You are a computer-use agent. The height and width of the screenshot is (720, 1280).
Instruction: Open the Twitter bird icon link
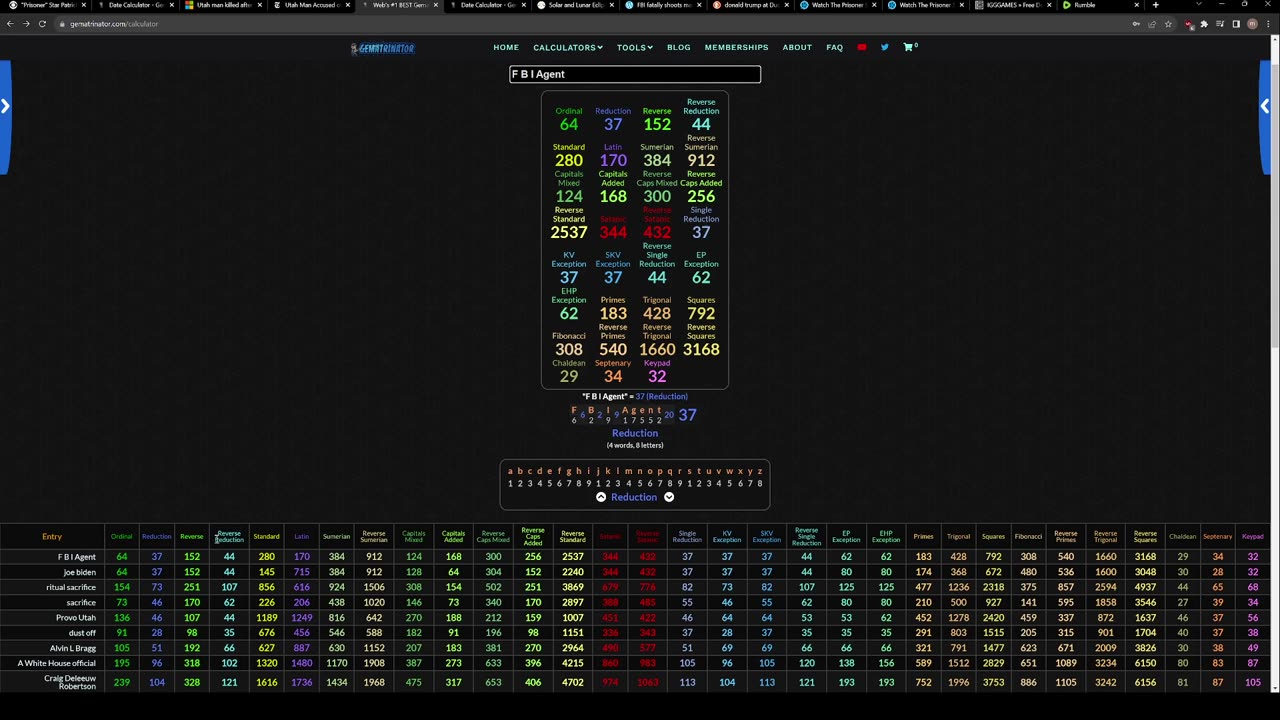[884, 47]
